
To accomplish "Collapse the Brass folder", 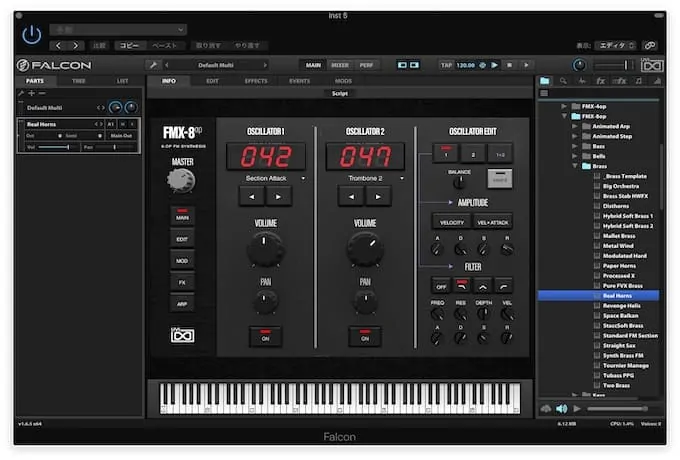I will (574, 166).
